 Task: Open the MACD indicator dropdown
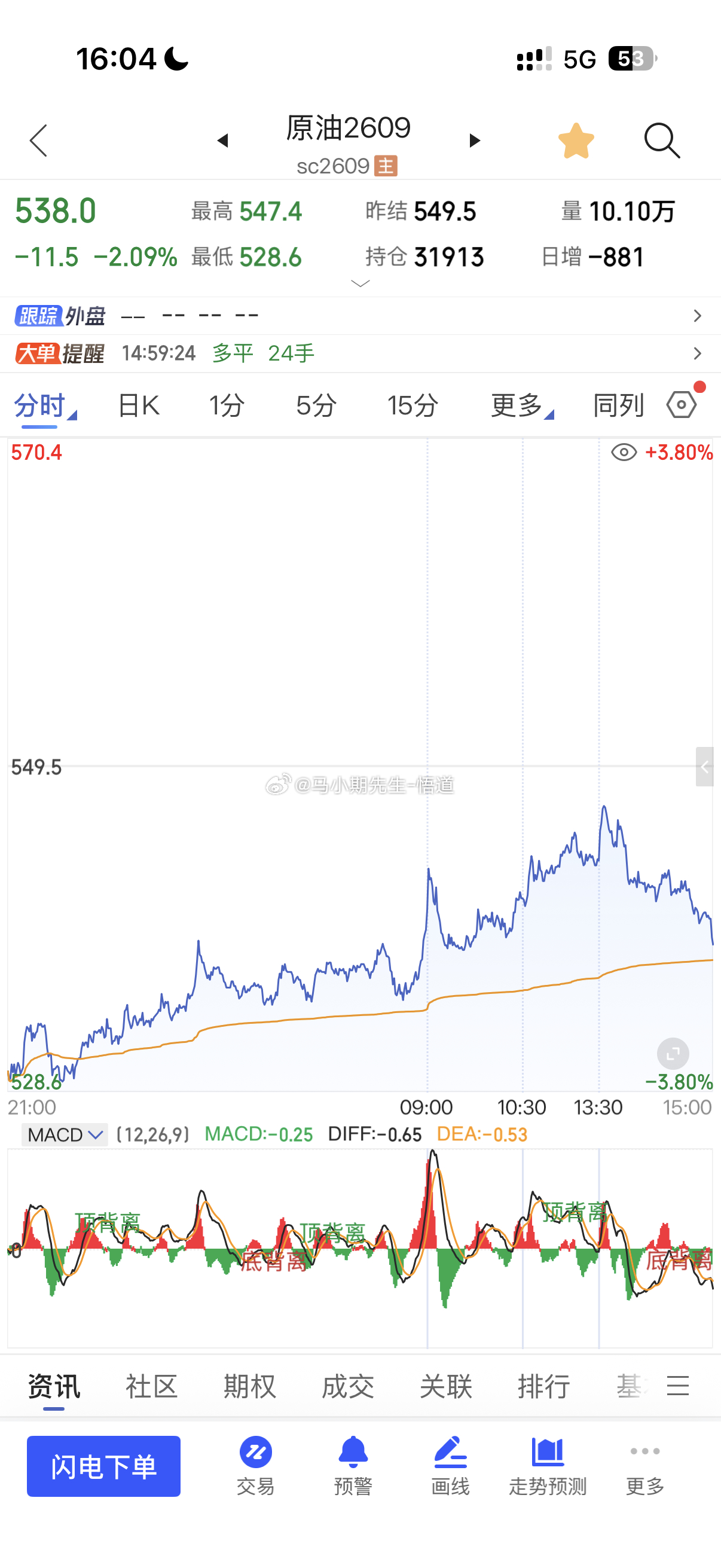65,1134
